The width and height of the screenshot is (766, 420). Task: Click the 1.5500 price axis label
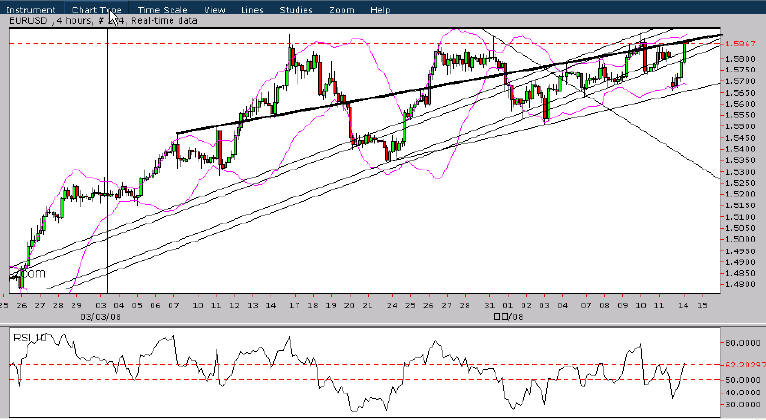[x=740, y=126]
